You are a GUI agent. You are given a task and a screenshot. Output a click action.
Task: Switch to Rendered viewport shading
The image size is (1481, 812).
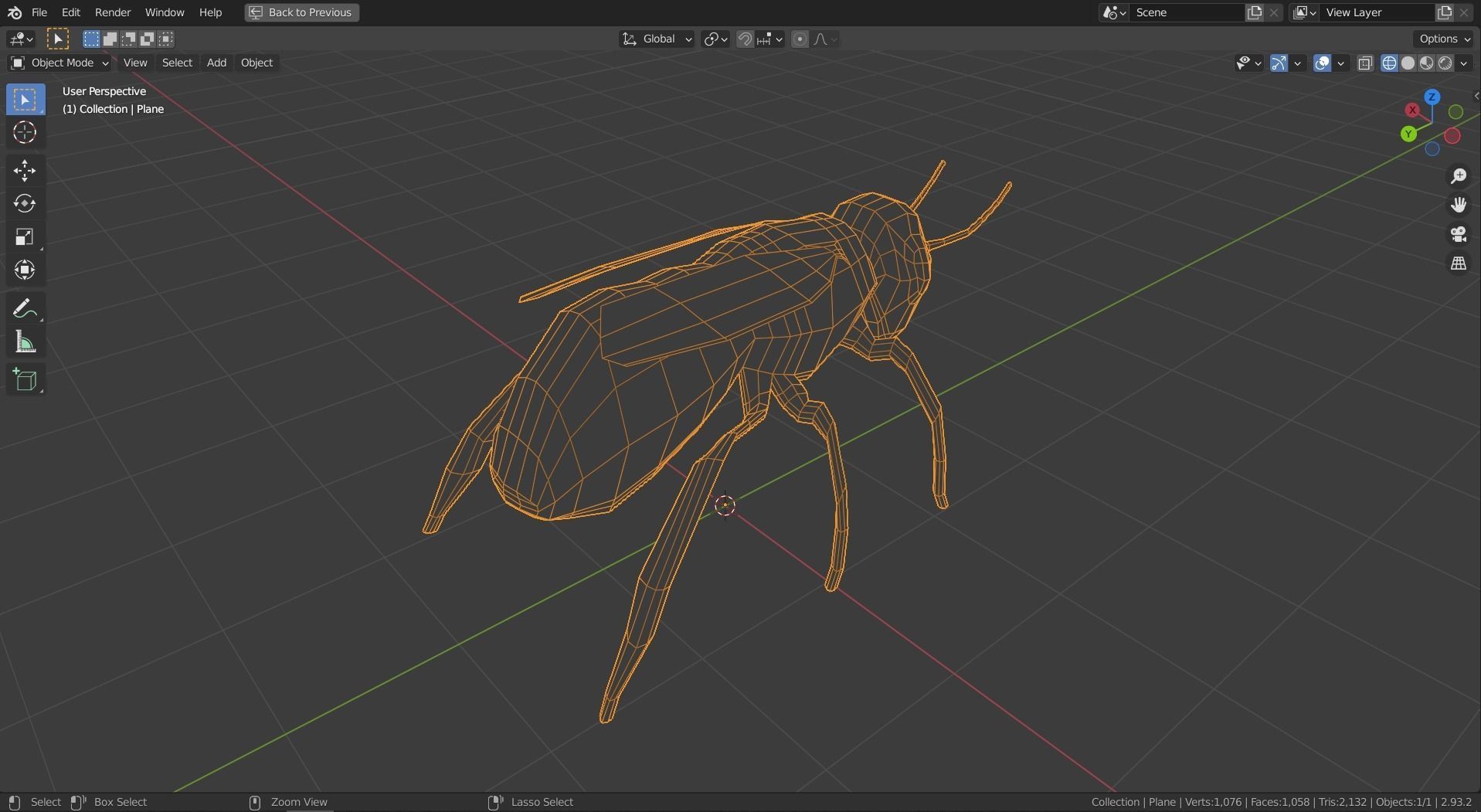coord(1445,63)
